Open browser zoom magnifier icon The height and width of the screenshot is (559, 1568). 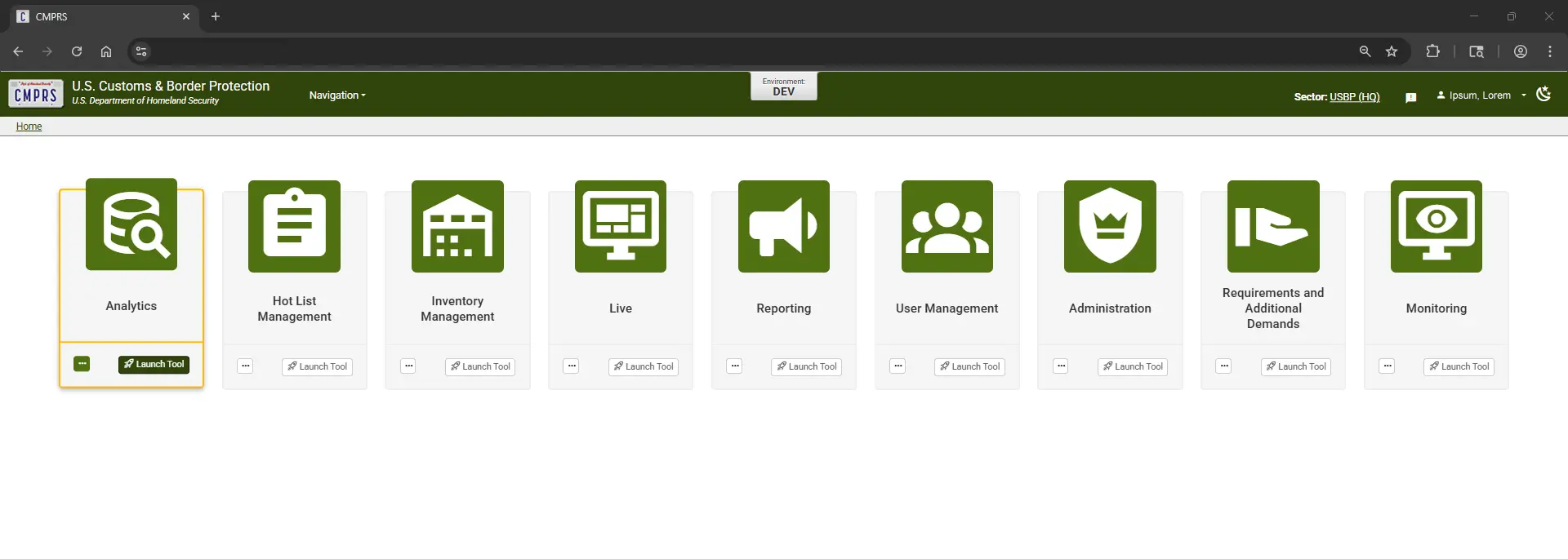(x=1365, y=51)
